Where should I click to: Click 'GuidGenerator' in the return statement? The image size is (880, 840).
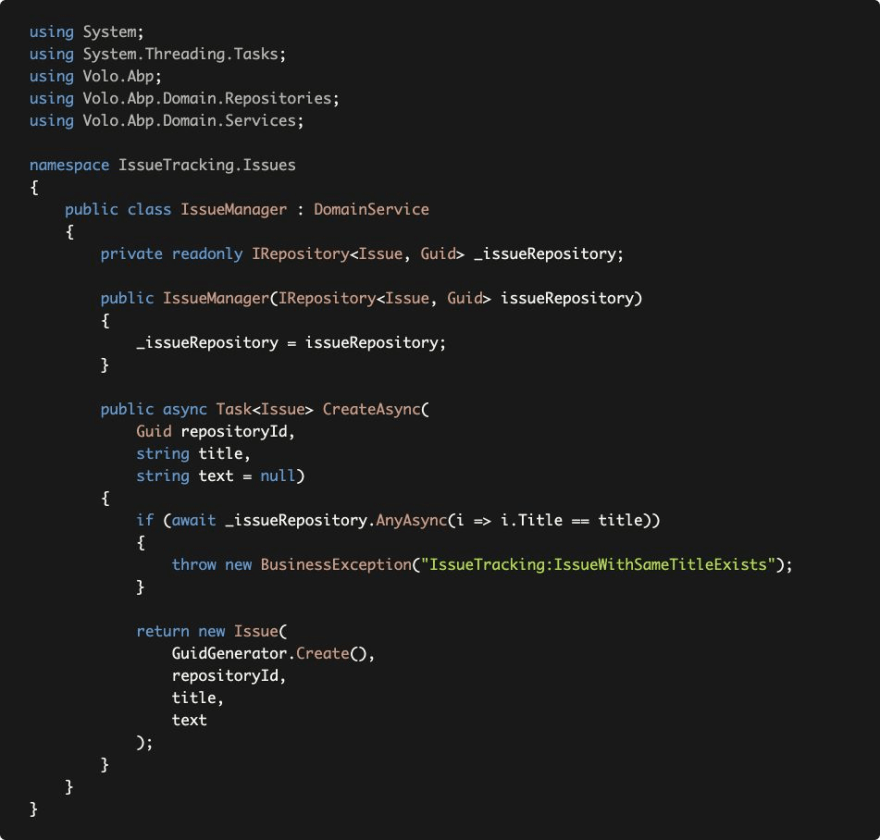pyautogui.click(x=229, y=654)
